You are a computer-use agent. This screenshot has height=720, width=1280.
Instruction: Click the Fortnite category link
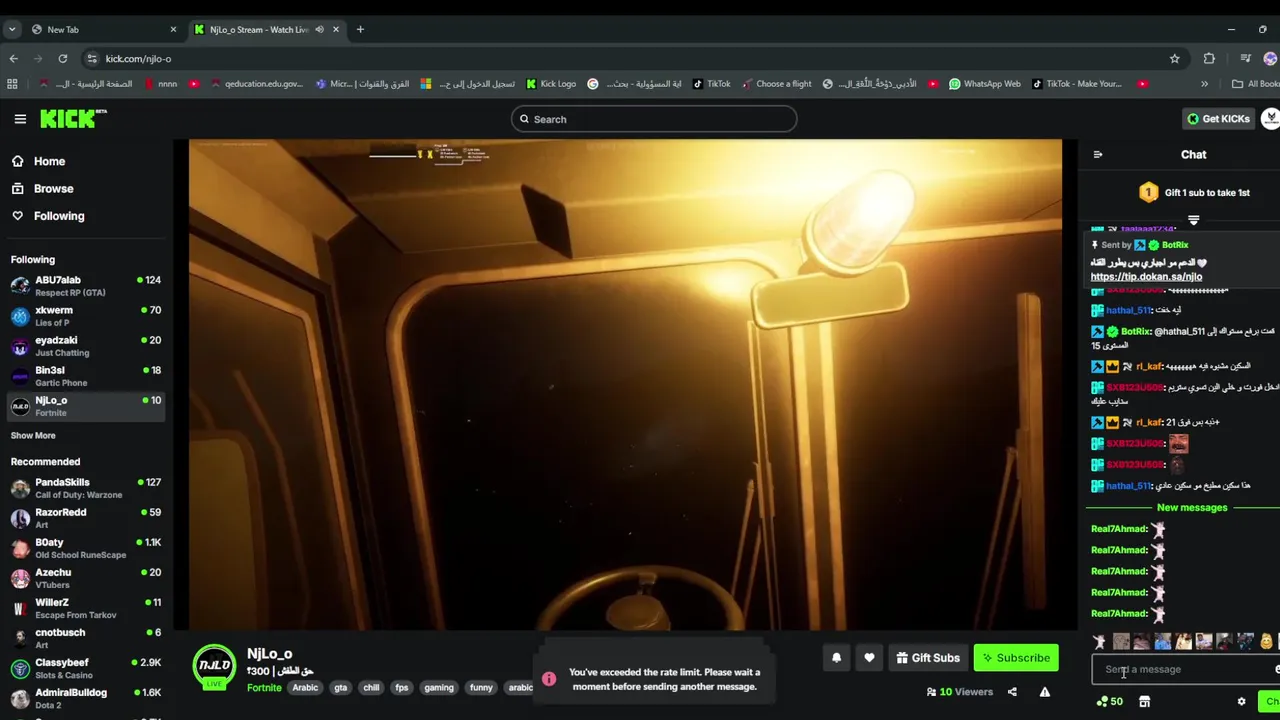tap(264, 688)
